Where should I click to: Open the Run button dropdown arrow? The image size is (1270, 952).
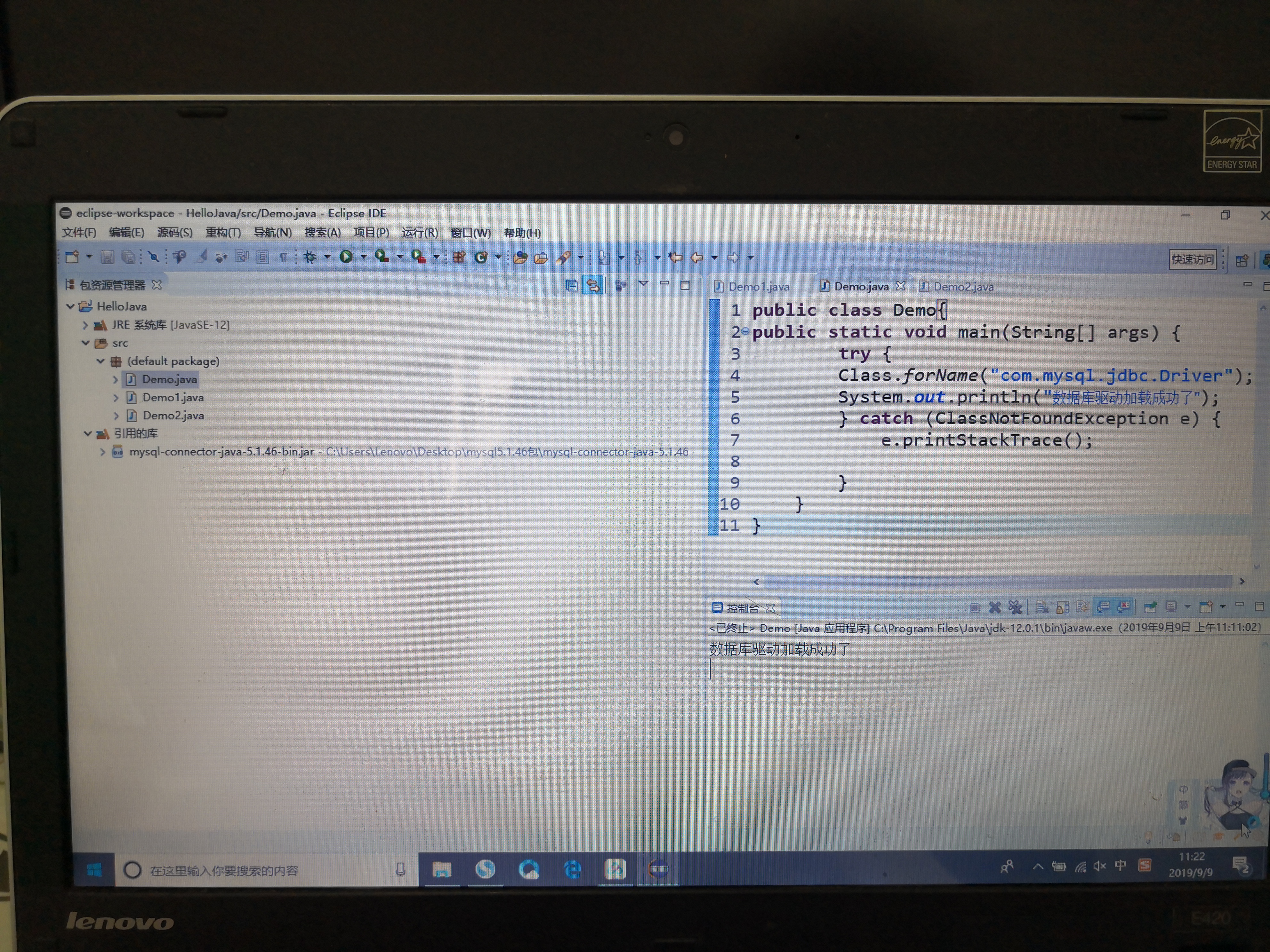364,257
